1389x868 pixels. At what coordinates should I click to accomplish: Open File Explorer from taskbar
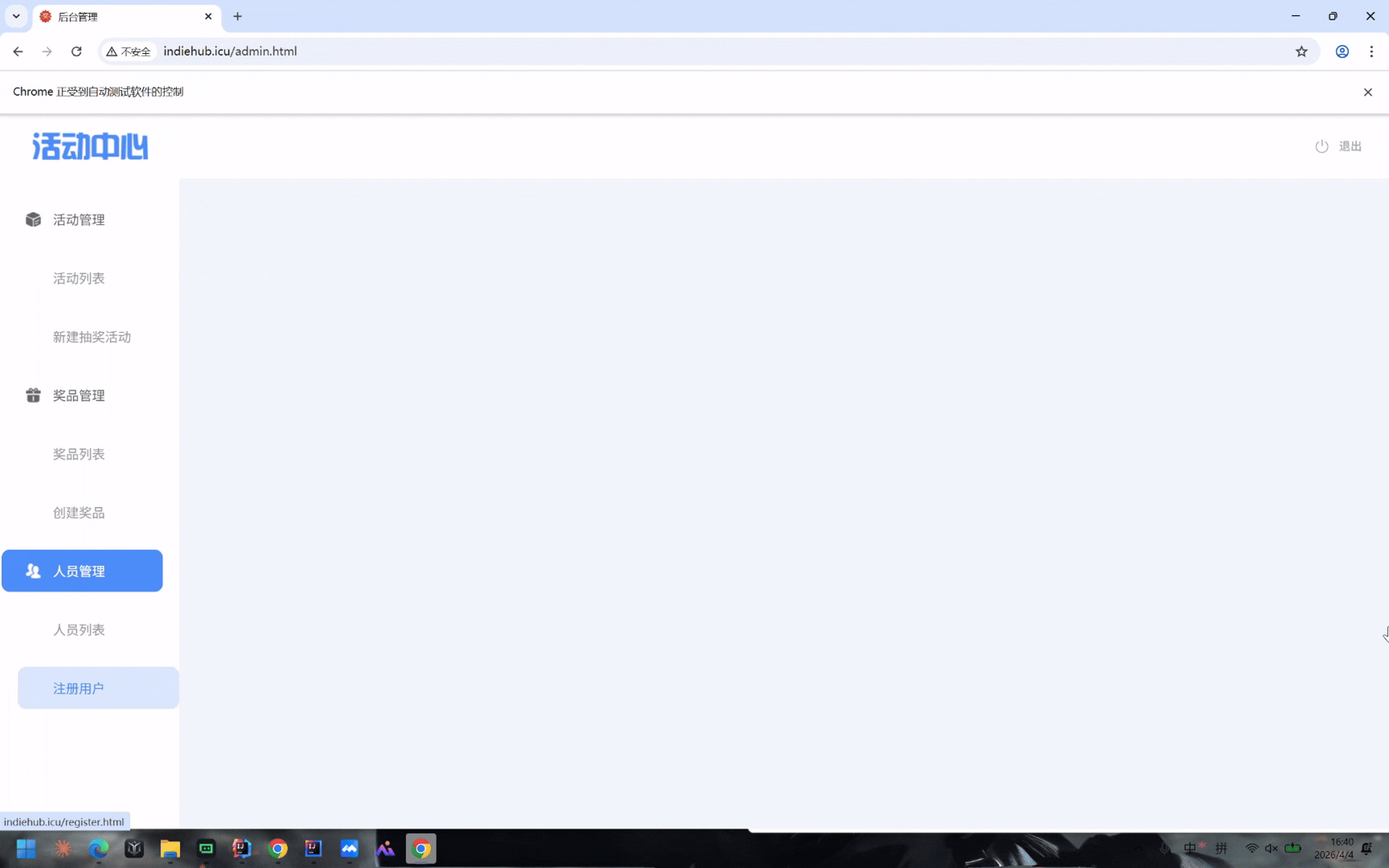tap(170, 848)
